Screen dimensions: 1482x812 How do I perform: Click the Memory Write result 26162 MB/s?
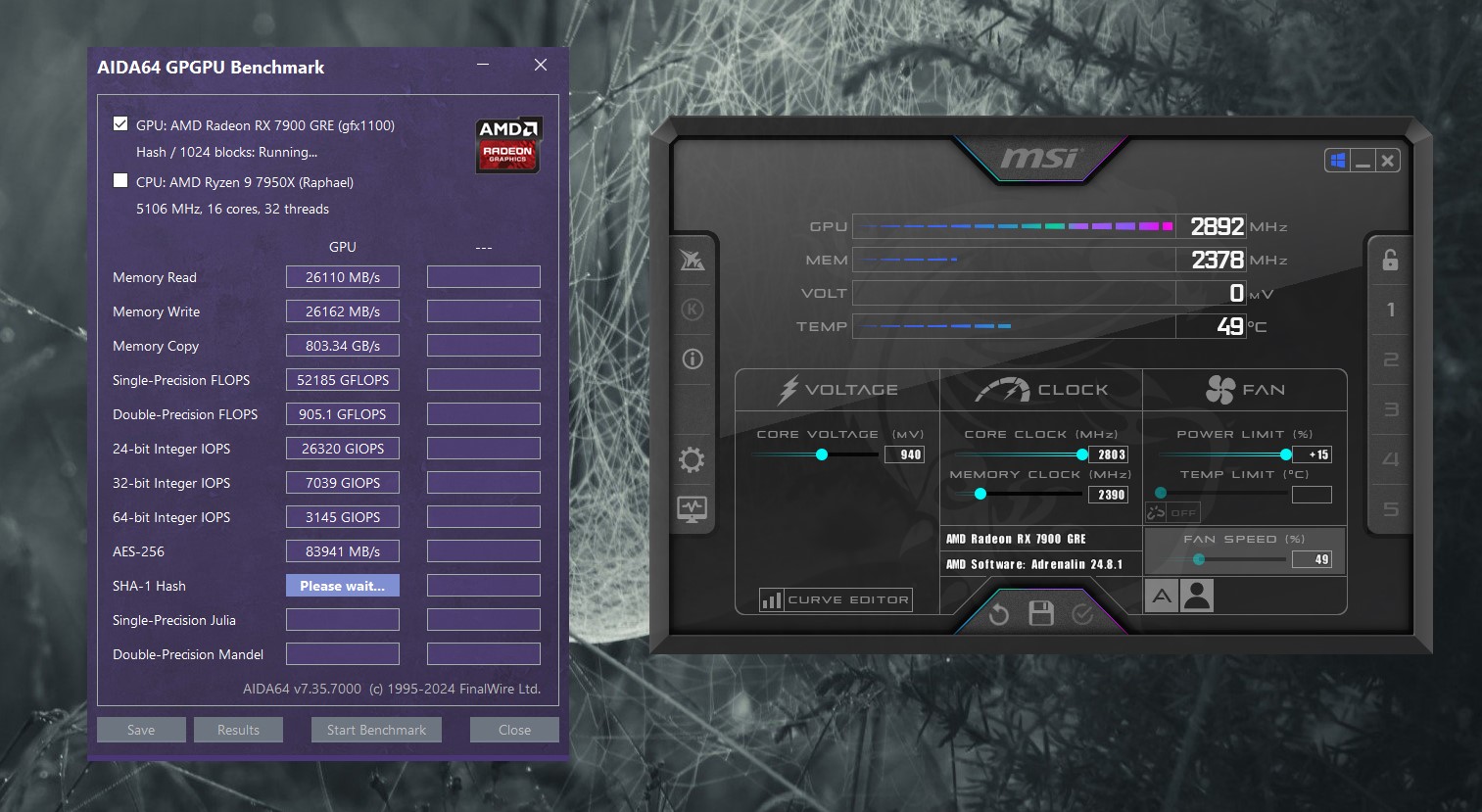[343, 311]
